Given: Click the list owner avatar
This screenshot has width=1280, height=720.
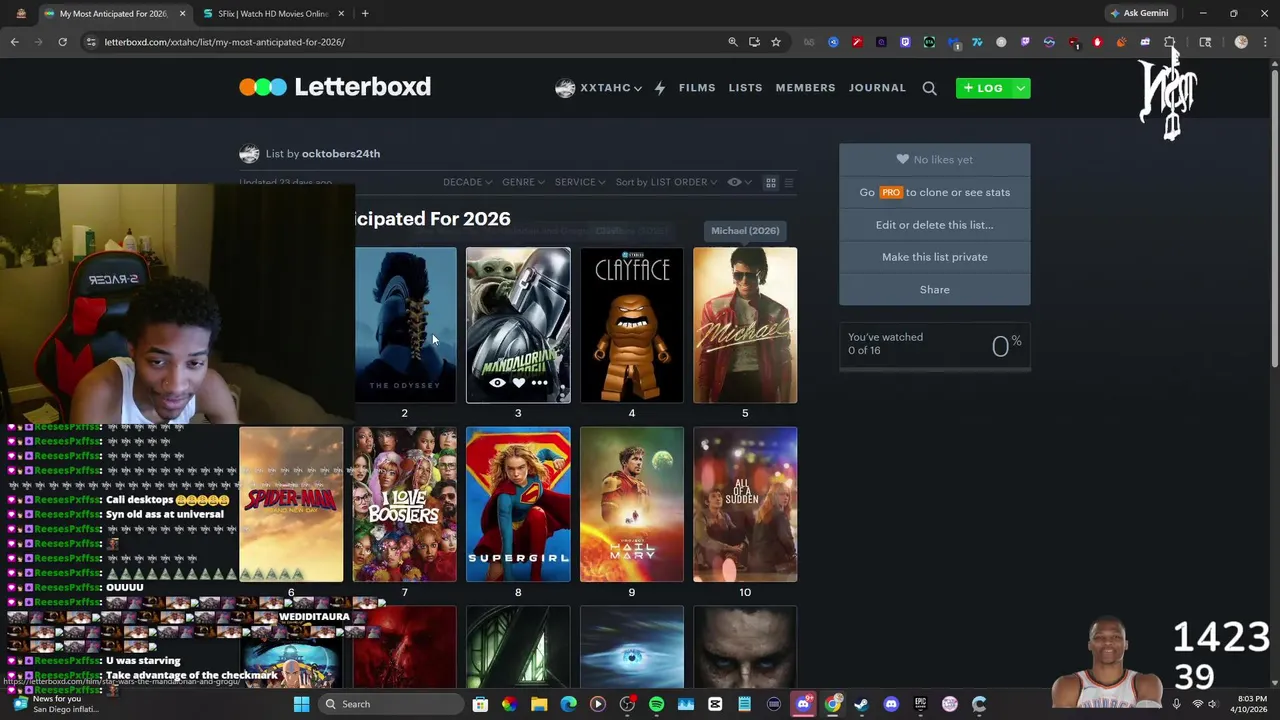Looking at the screenshot, I should (249, 154).
